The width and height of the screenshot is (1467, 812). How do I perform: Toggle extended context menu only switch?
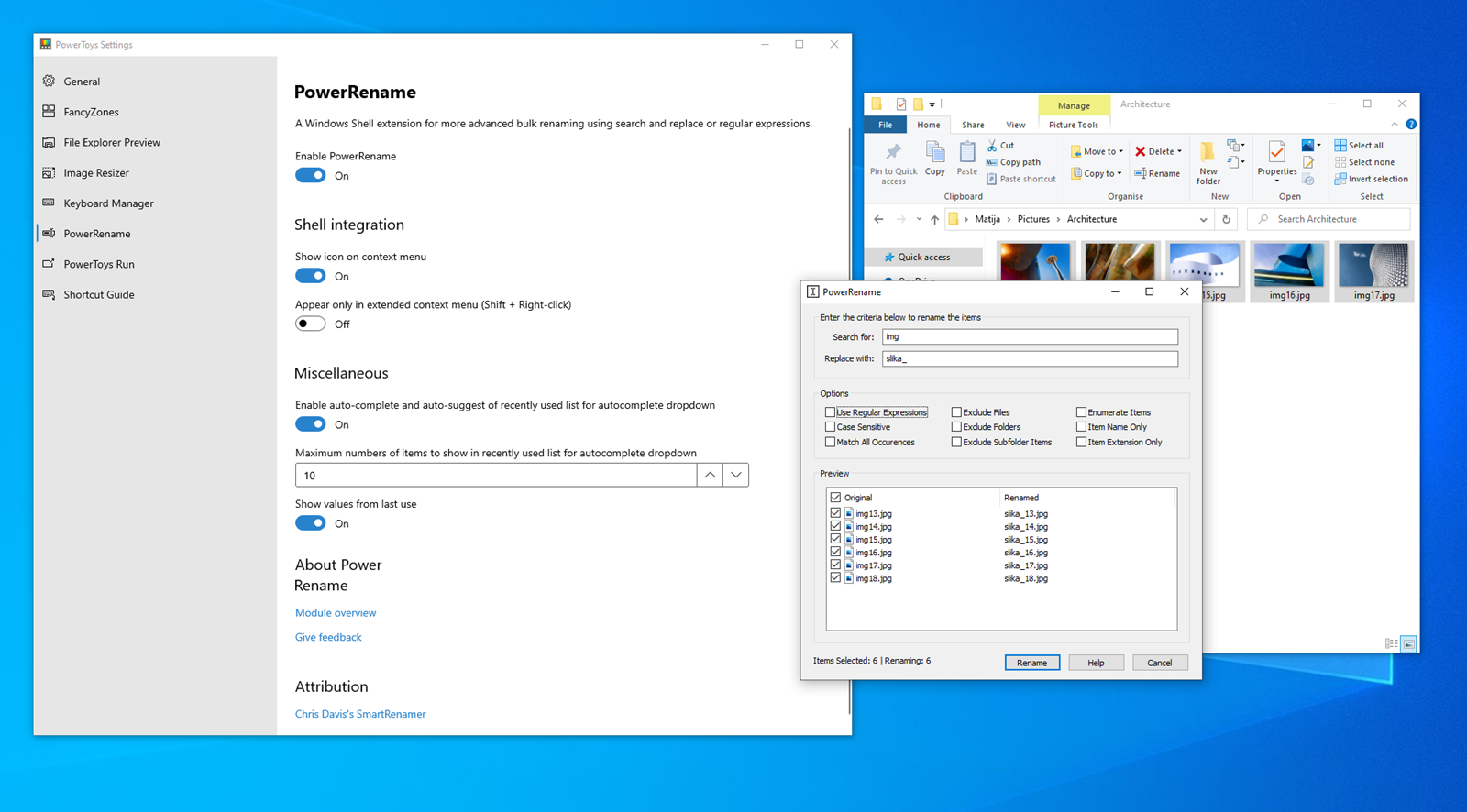pos(311,324)
